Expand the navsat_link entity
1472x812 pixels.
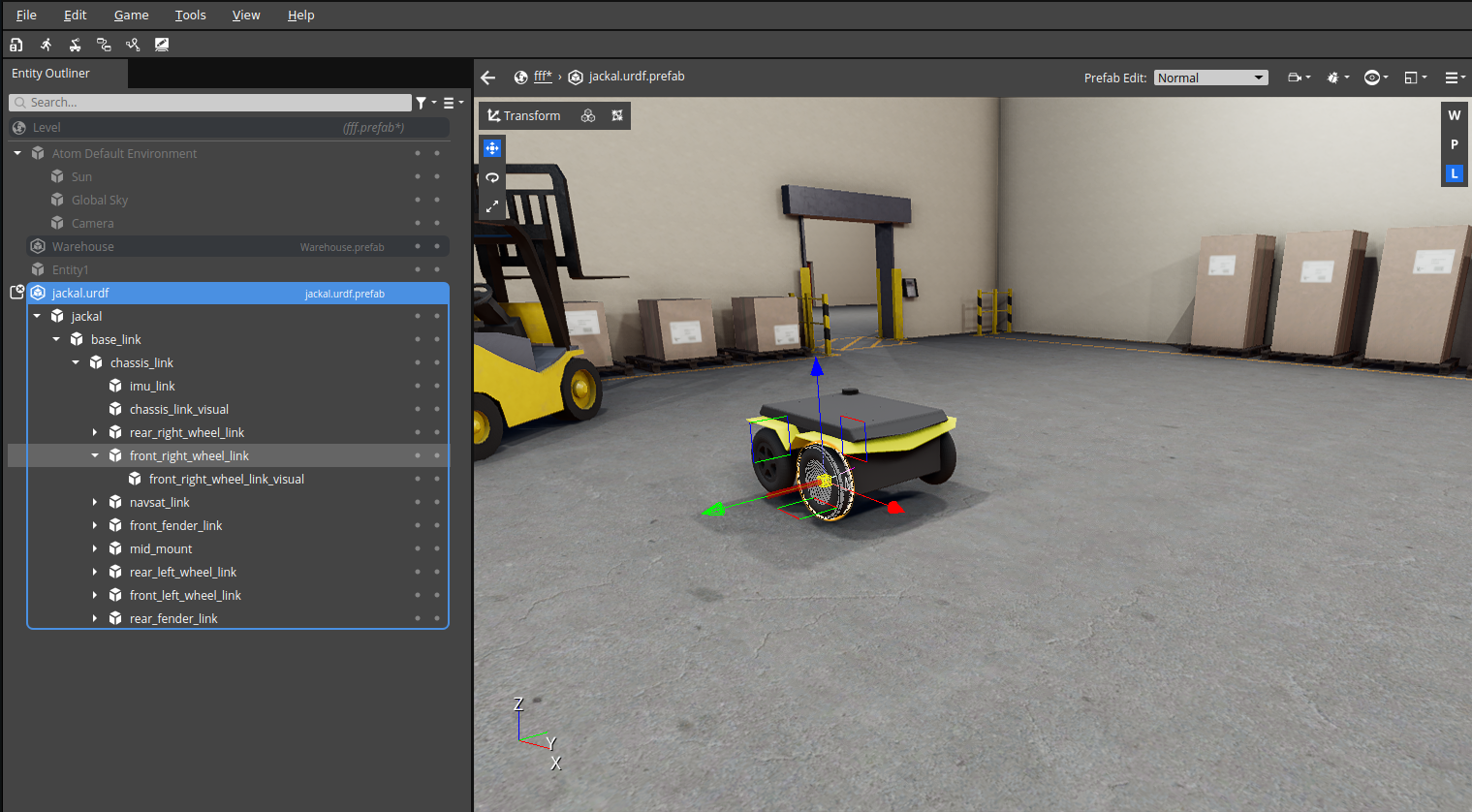95,502
